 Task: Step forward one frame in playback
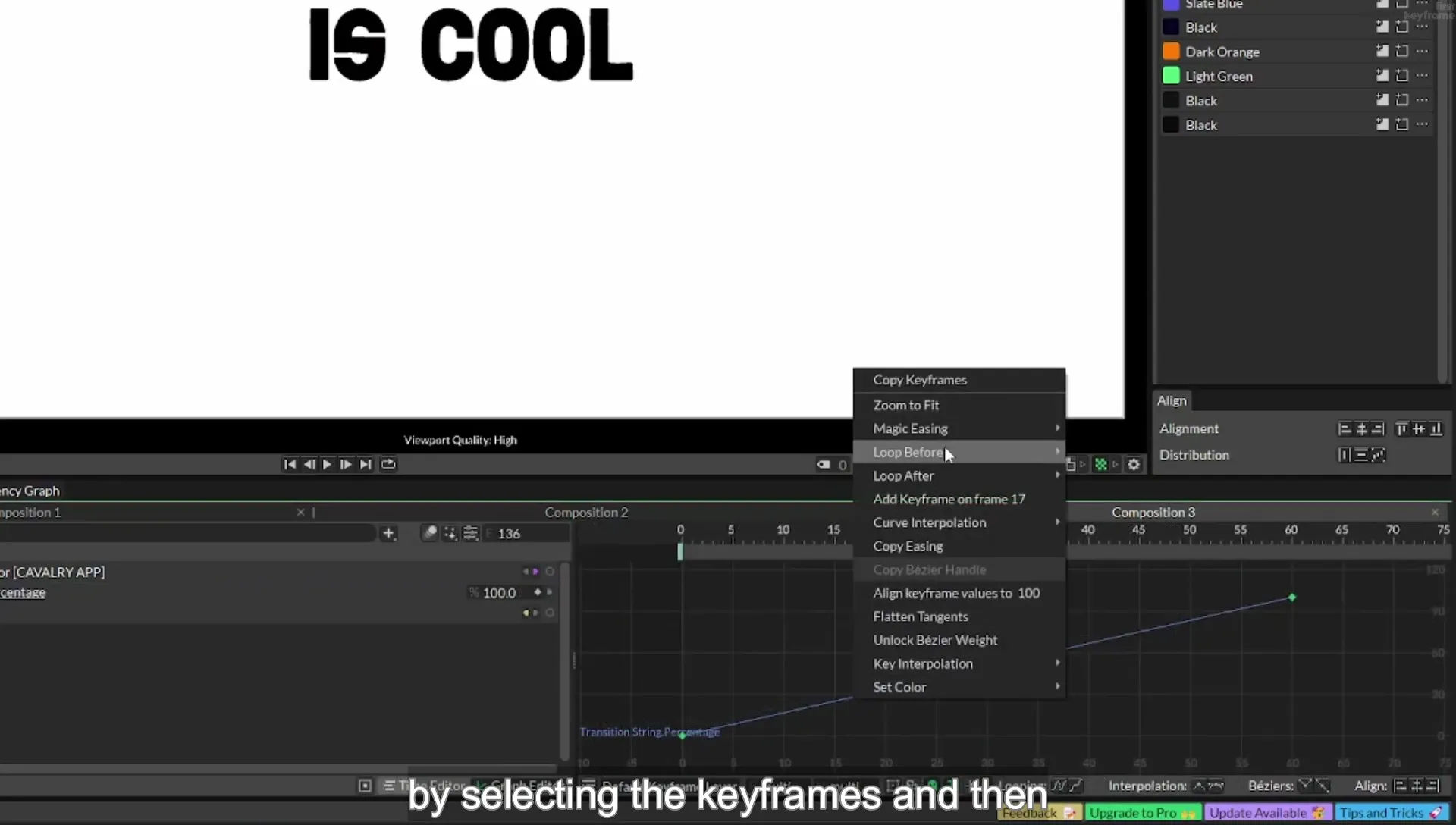pos(346,464)
